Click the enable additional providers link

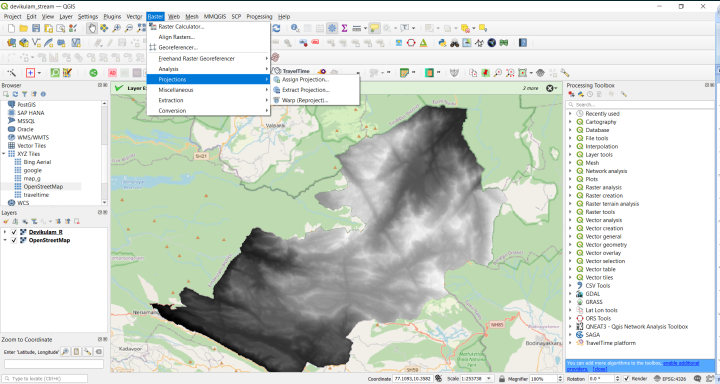click(681, 363)
